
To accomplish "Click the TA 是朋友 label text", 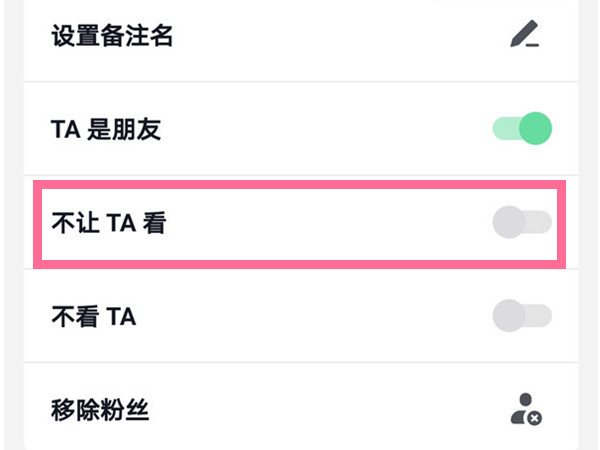I will 106,130.
